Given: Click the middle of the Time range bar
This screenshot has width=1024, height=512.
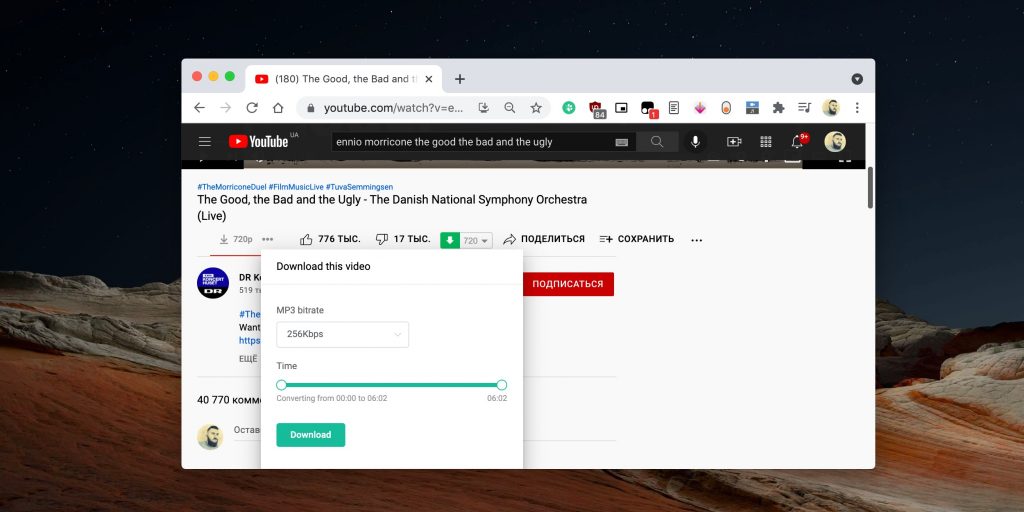Looking at the screenshot, I should coord(392,385).
